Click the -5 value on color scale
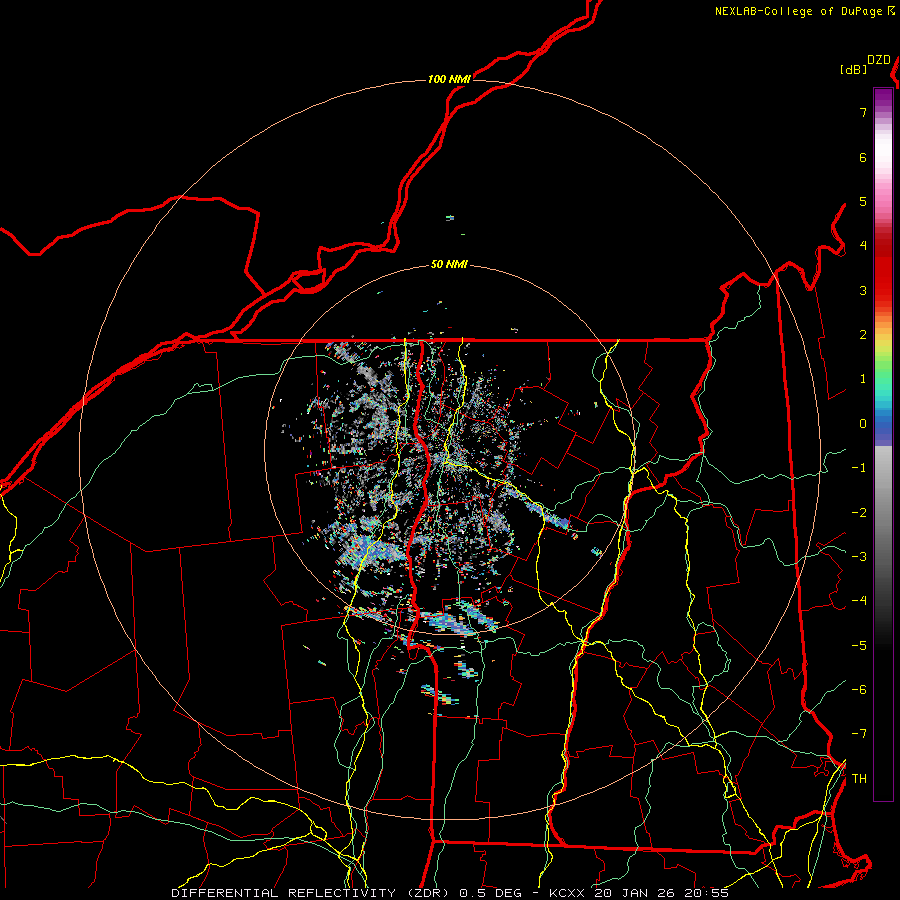This screenshot has height=900, width=900. click(859, 646)
